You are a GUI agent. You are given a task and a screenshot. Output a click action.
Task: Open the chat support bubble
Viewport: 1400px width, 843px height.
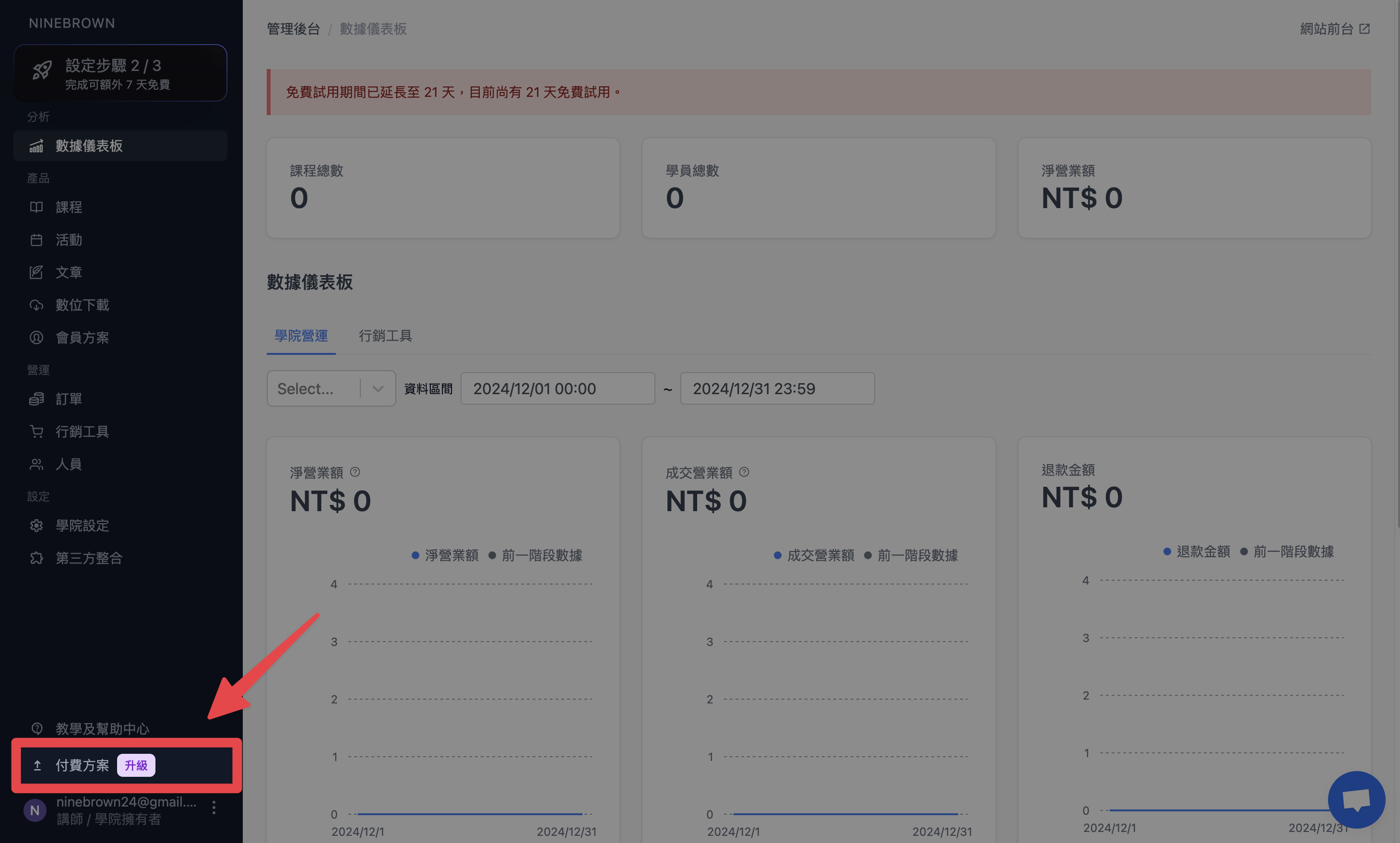pyautogui.click(x=1356, y=799)
